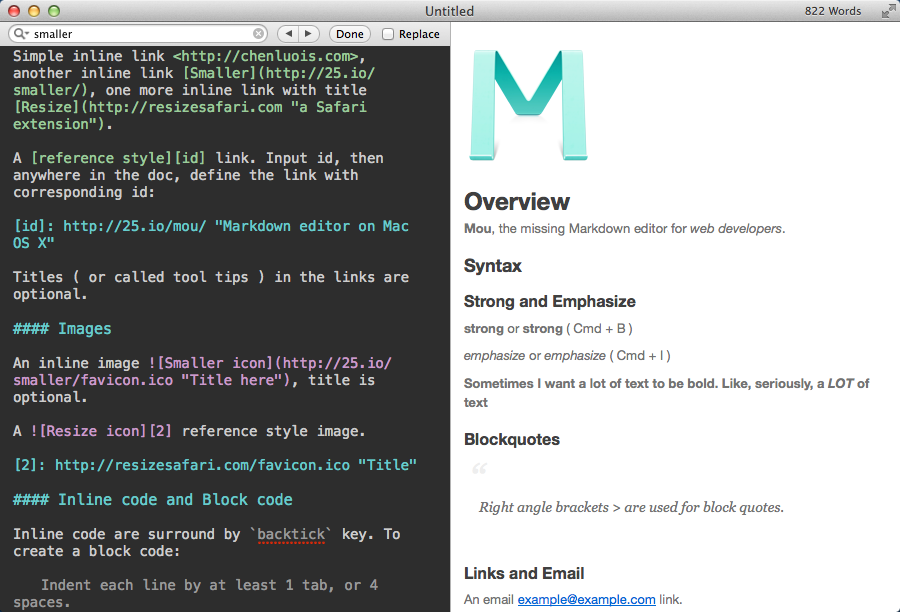Click the 'Untitled' window title
This screenshot has width=900, height=612.
click(x=449, y=11)
